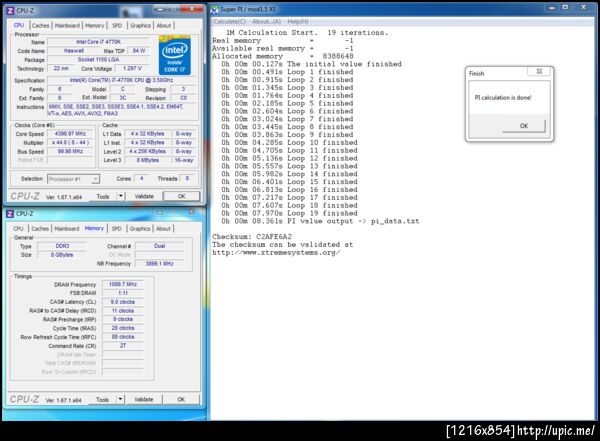Click the Package Socket 1150 LGA field

pos(99,60)
